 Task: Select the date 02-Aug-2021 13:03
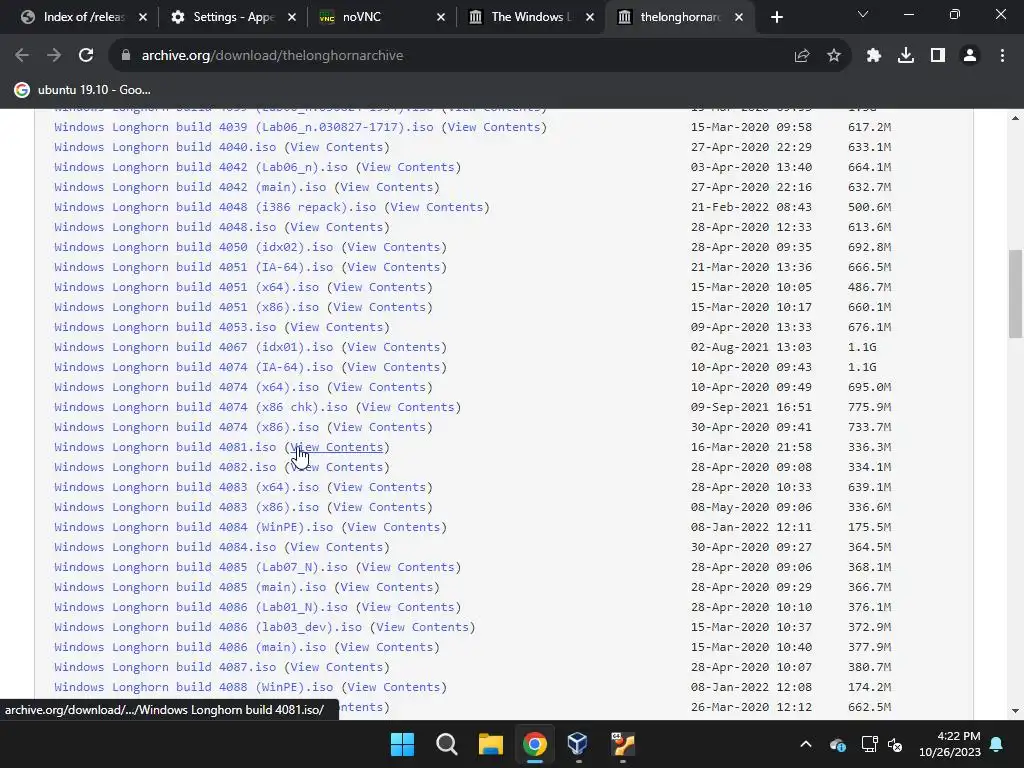coord(751,347)
